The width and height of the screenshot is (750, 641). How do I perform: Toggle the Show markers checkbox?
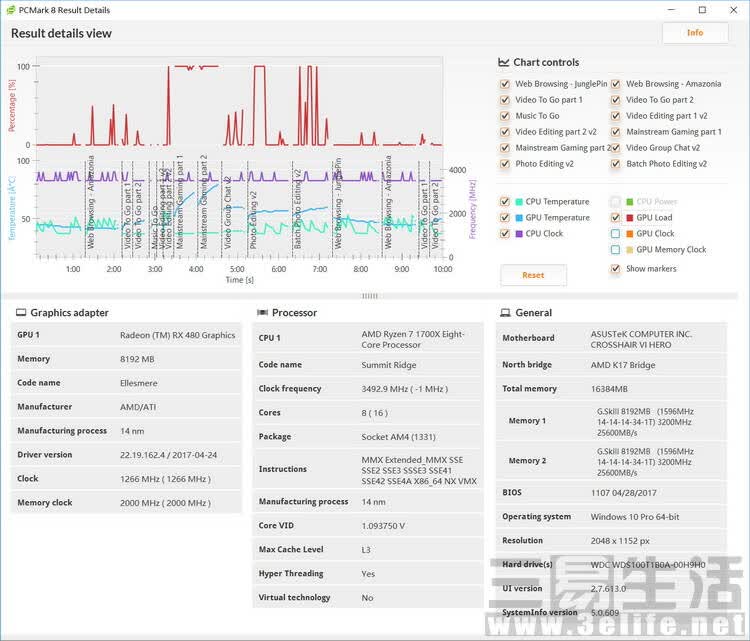pos(616,269)
